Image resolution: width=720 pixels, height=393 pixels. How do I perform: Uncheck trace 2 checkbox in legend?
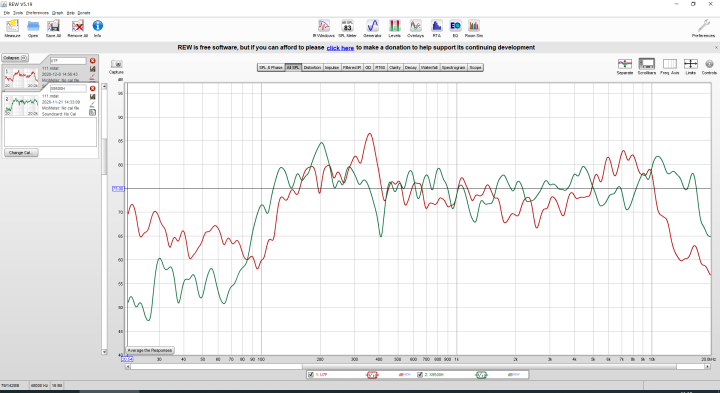[420, 375]
